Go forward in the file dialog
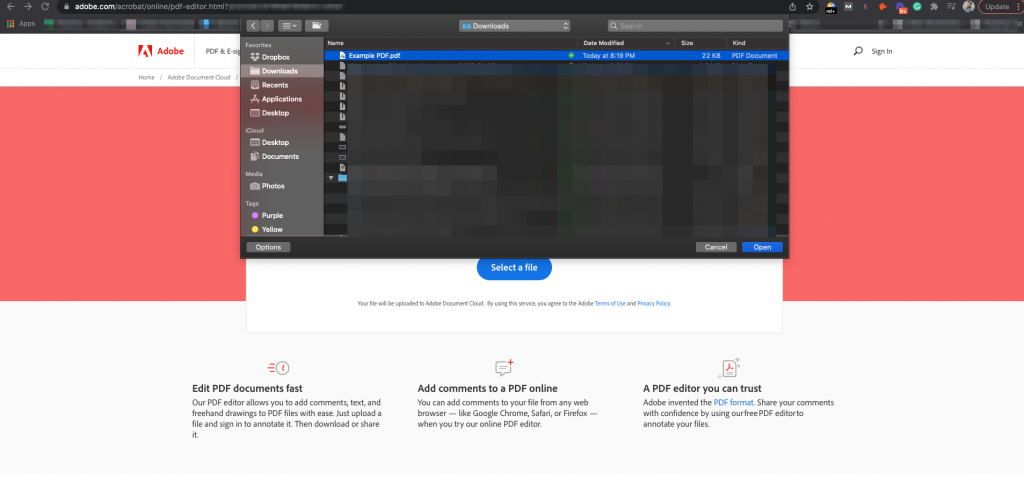 [267, 26]
